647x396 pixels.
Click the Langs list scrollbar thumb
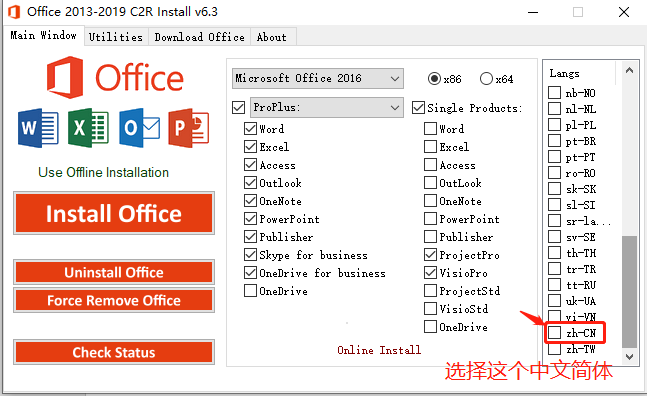pyautogui.click(x=629, y=292)
